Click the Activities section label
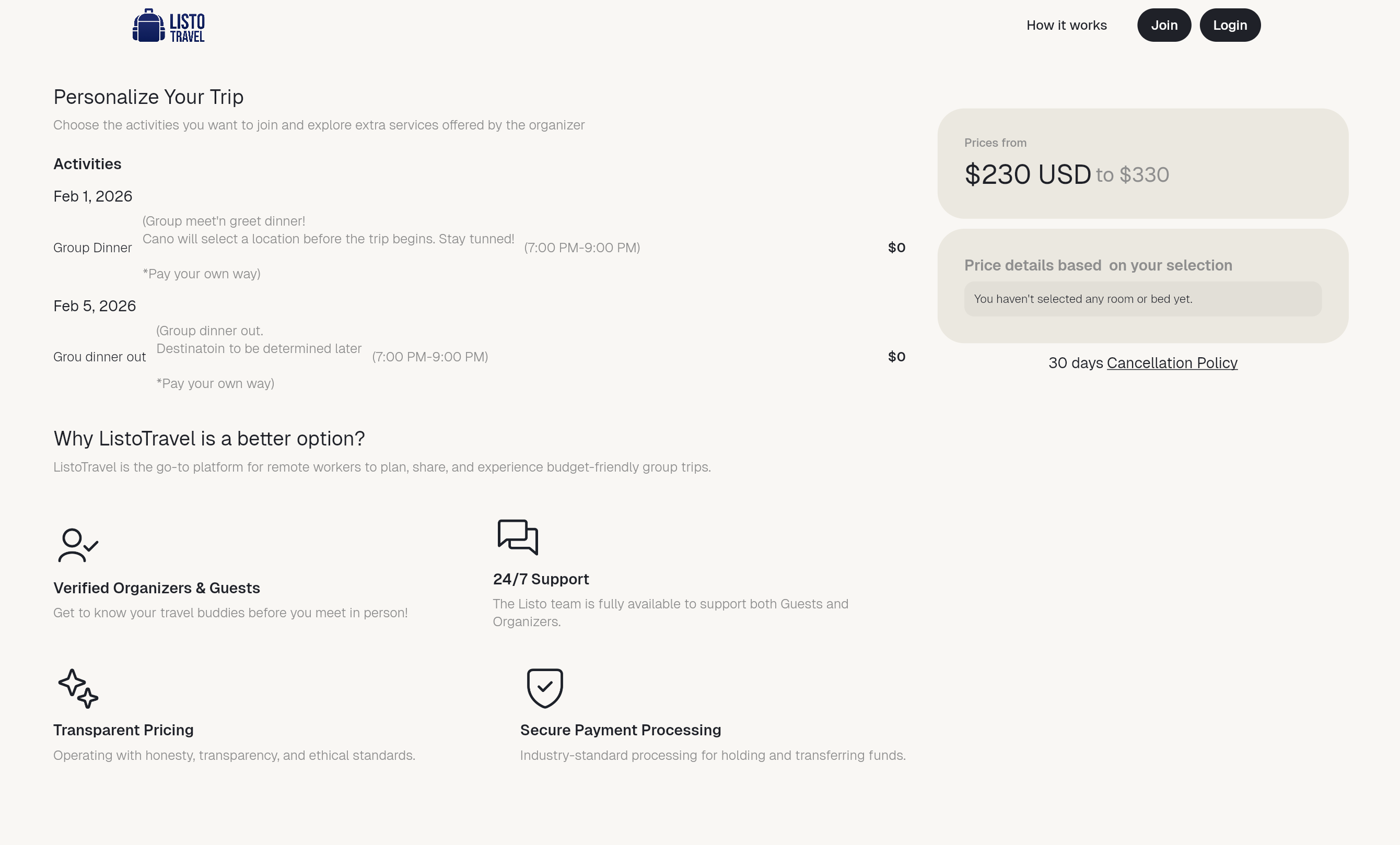Screen dimensions: 1400x845 tap(87, 163)
